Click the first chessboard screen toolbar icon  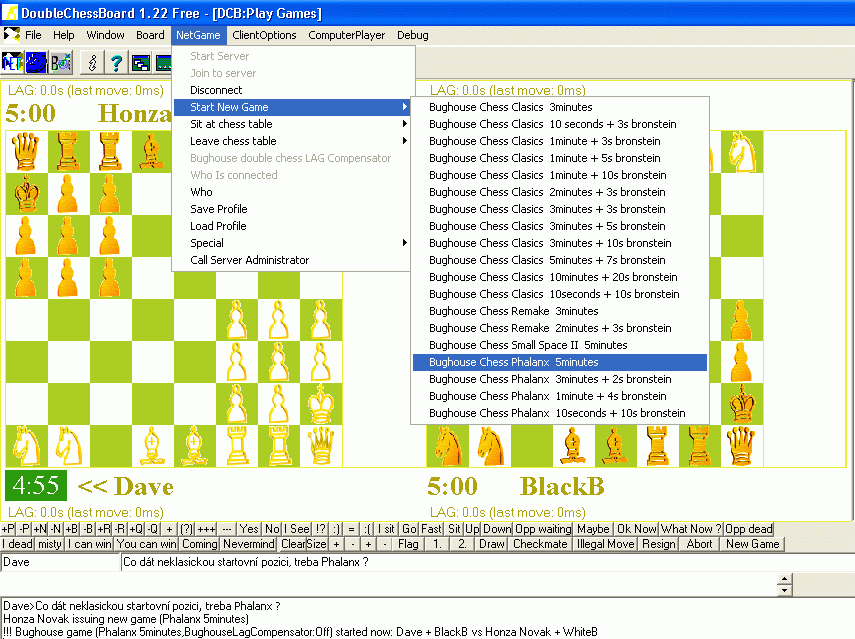140,62
